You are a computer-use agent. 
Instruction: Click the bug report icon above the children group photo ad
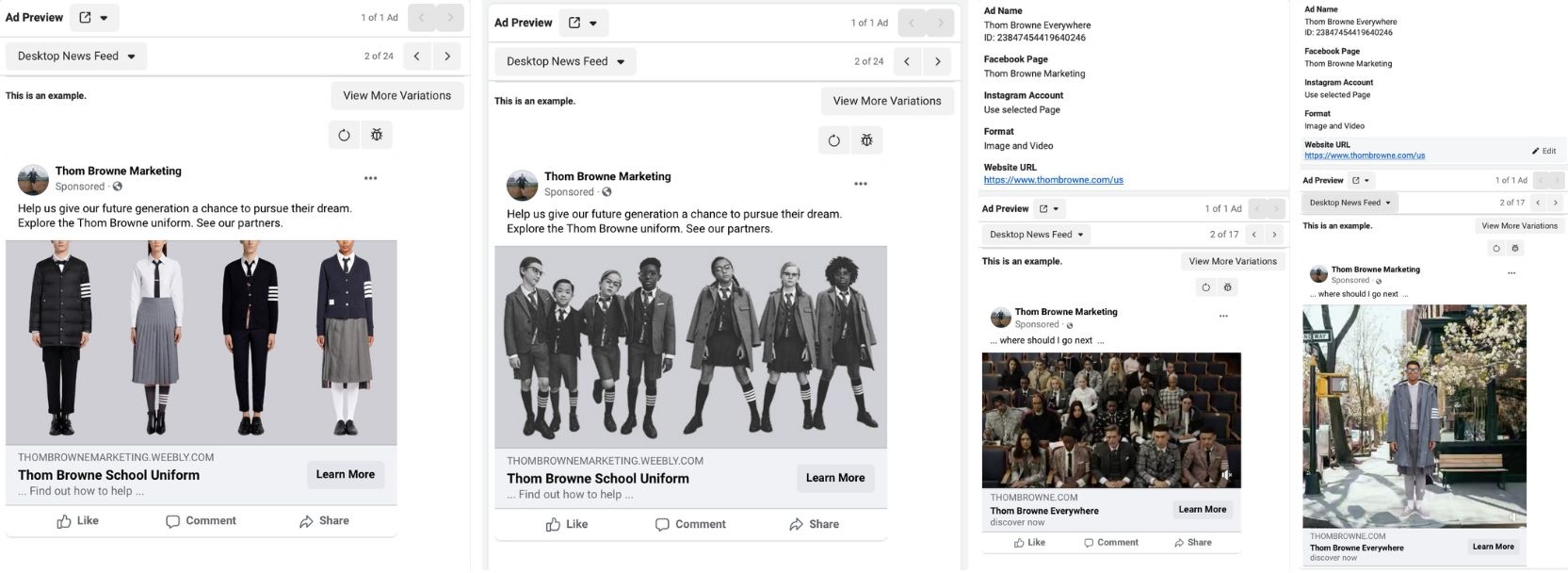pyautogui.click(x=866, y=140)
